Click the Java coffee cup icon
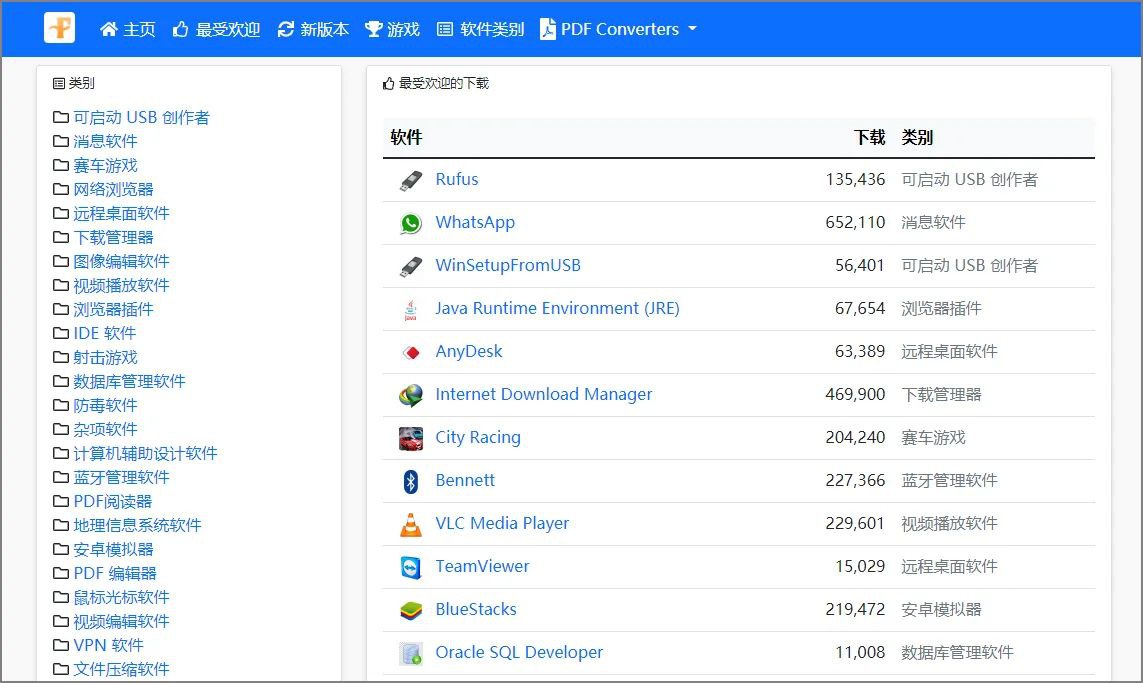Viewport: 1143px width, 683px height. 409,309
